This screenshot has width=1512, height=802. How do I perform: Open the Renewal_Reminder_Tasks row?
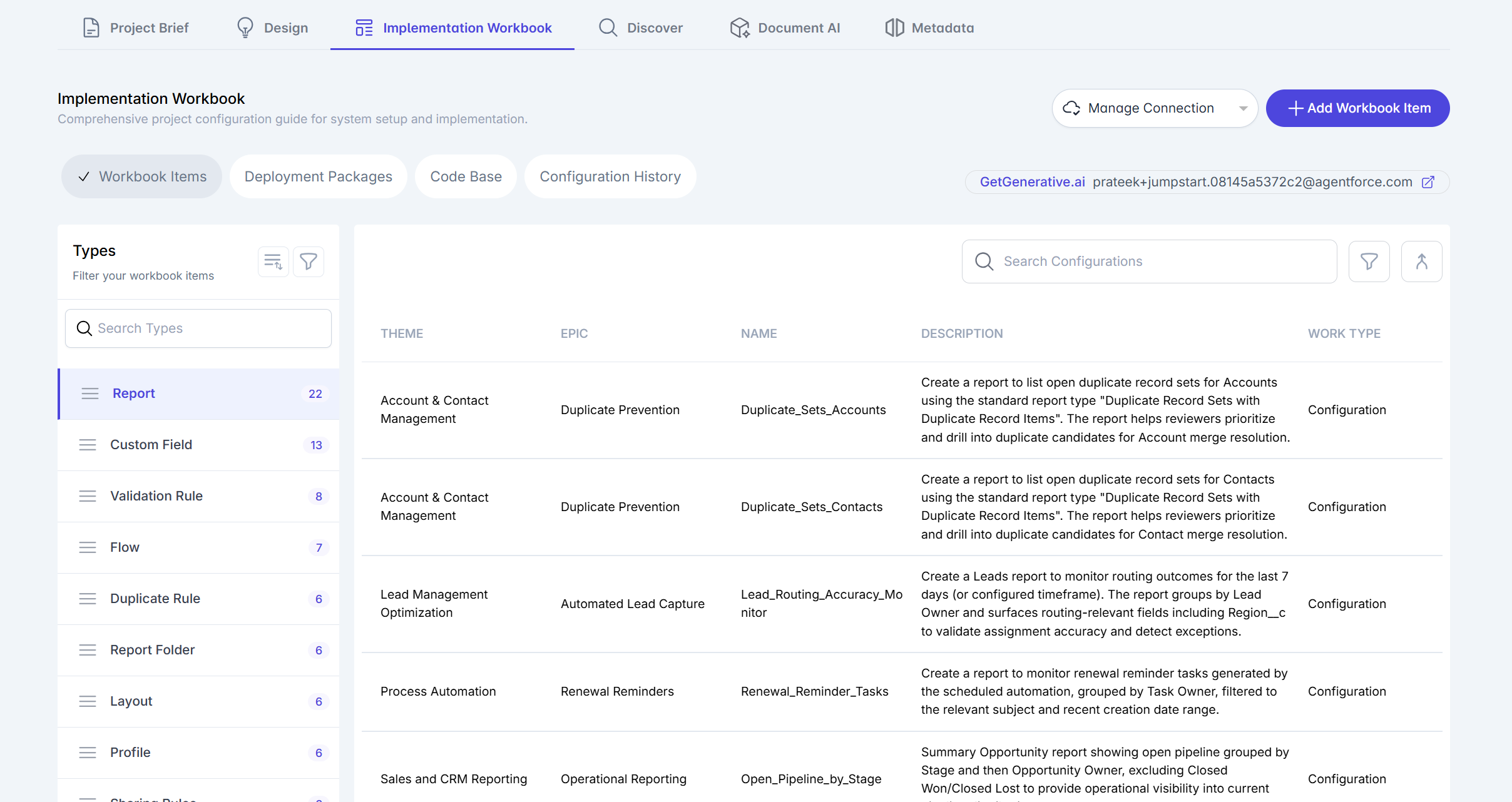click(x=902, y=691)
